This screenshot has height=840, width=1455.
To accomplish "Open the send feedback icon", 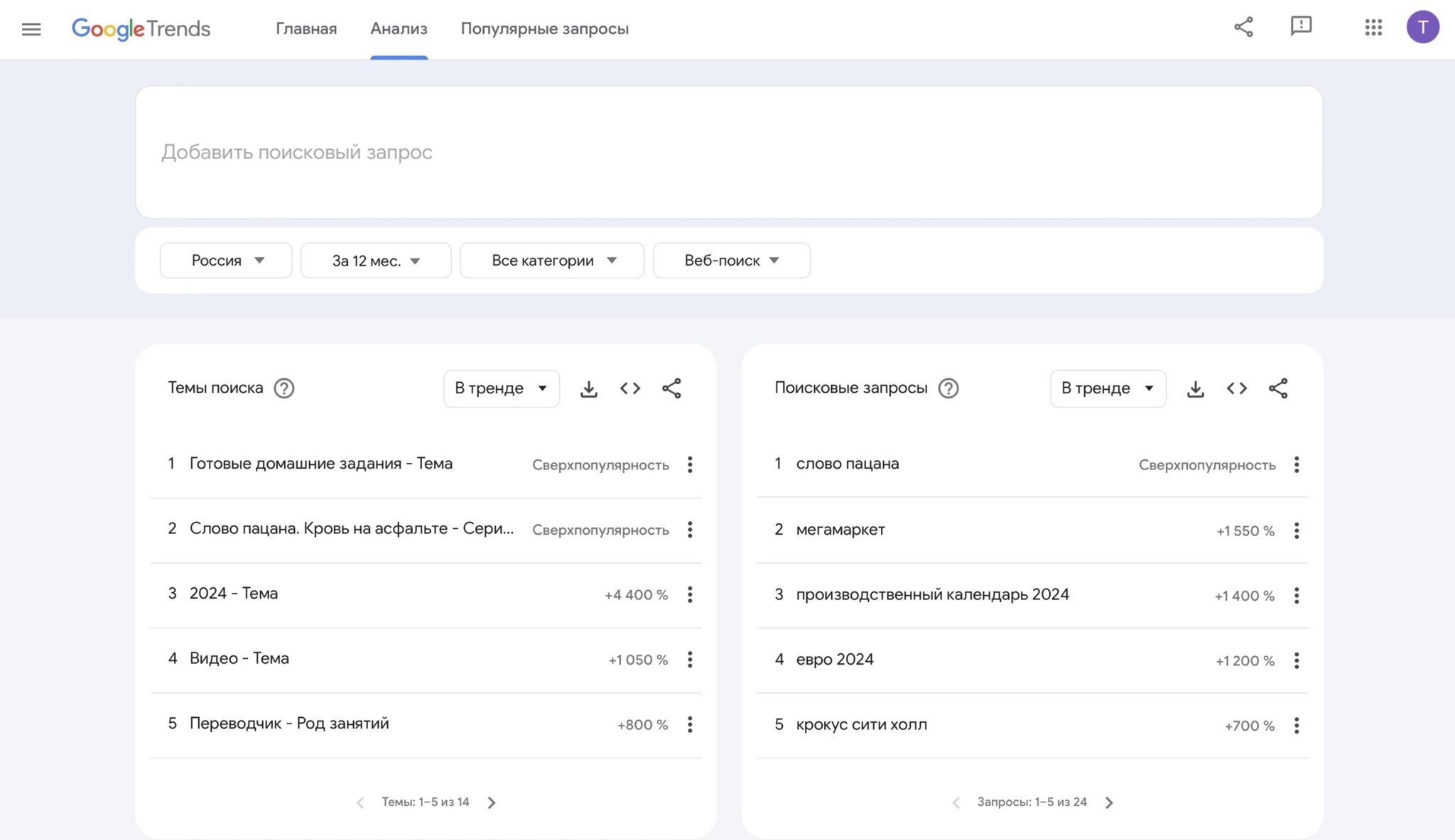I will (1301, 27).
